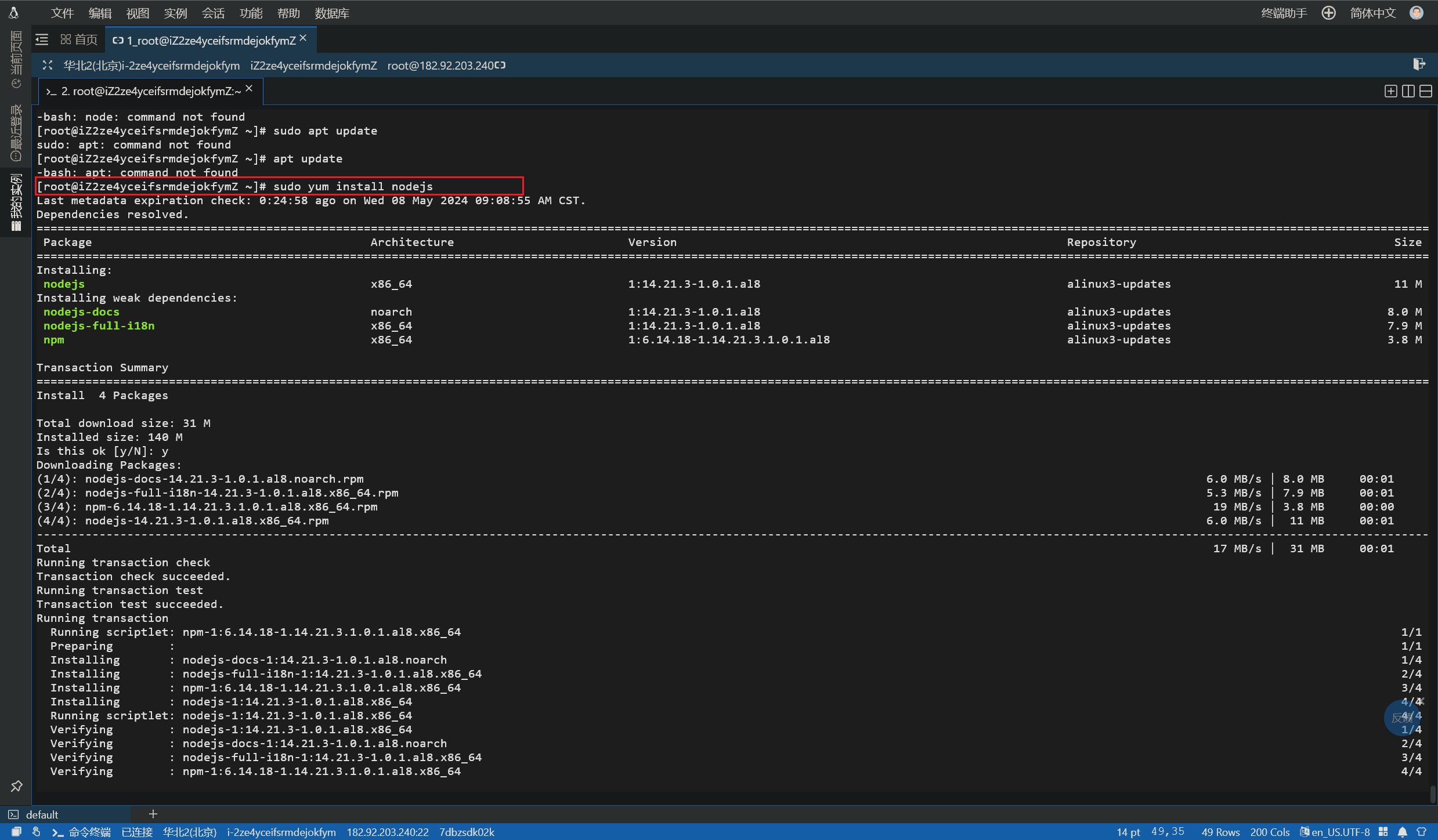
Task: Click the 200 Cols status entry
Action: point(1270,832)
